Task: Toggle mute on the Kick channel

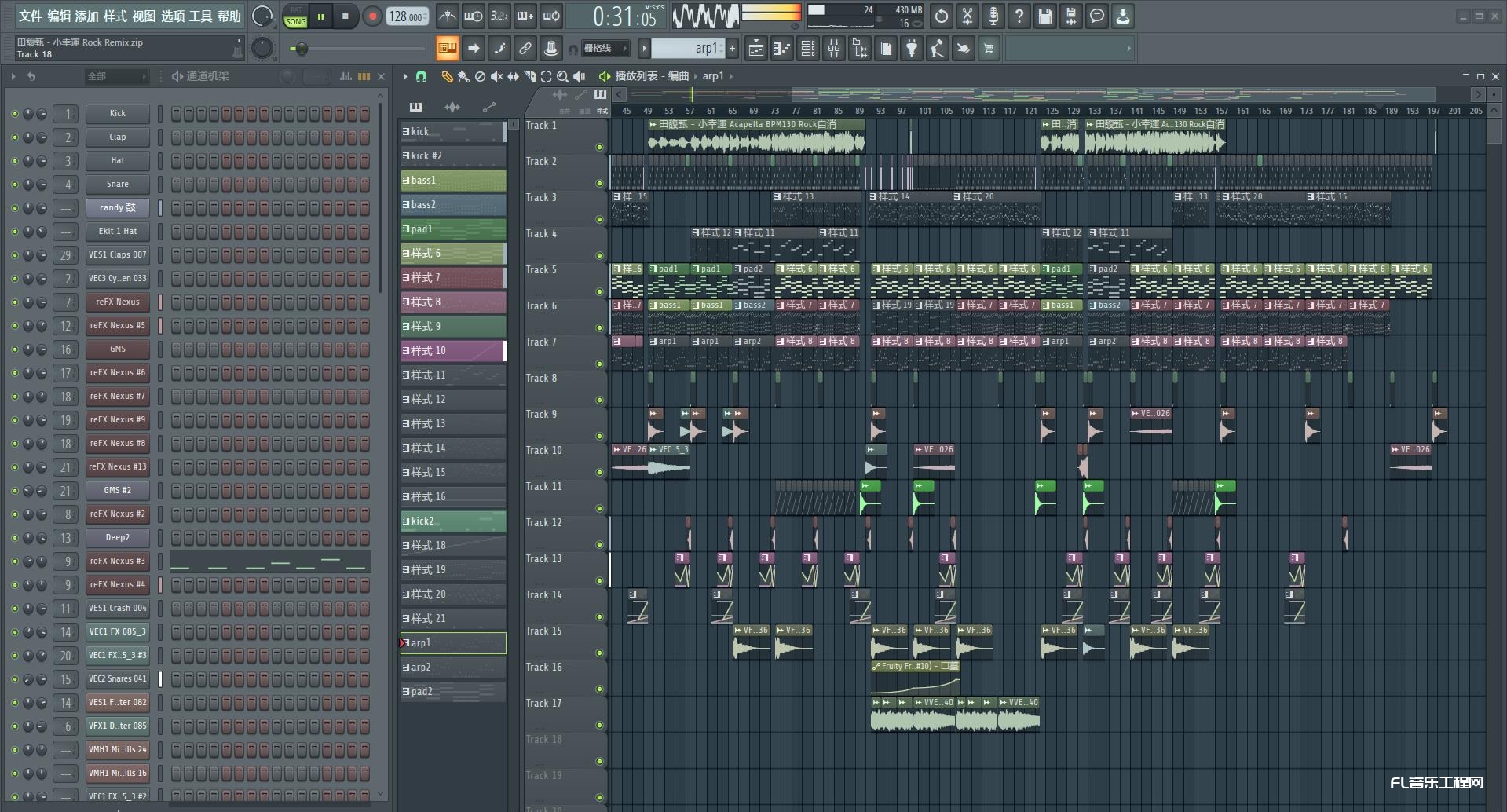Action: [14, 114]
